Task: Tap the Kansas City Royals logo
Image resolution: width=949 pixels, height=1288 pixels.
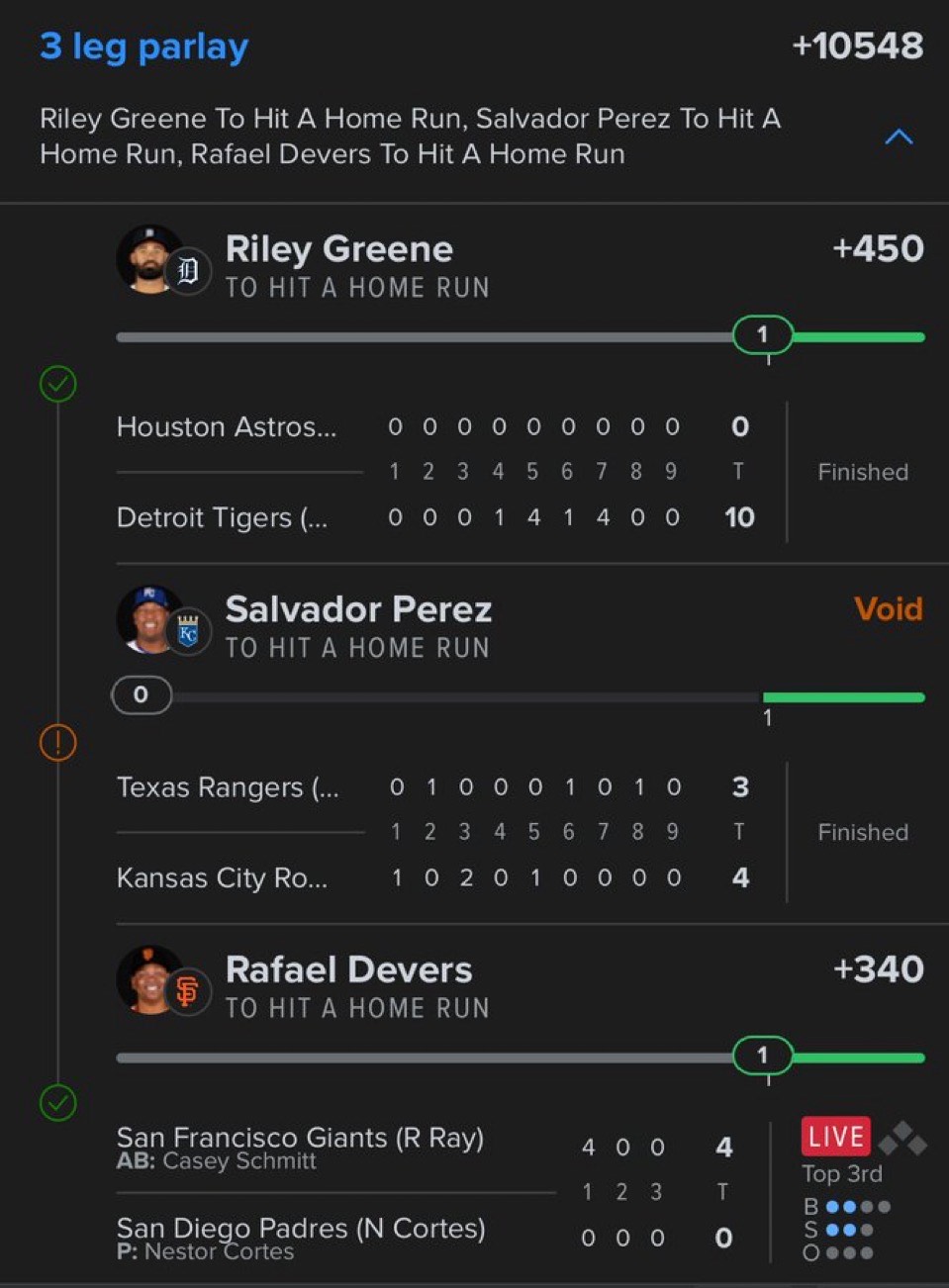Action: coord(188,632)
